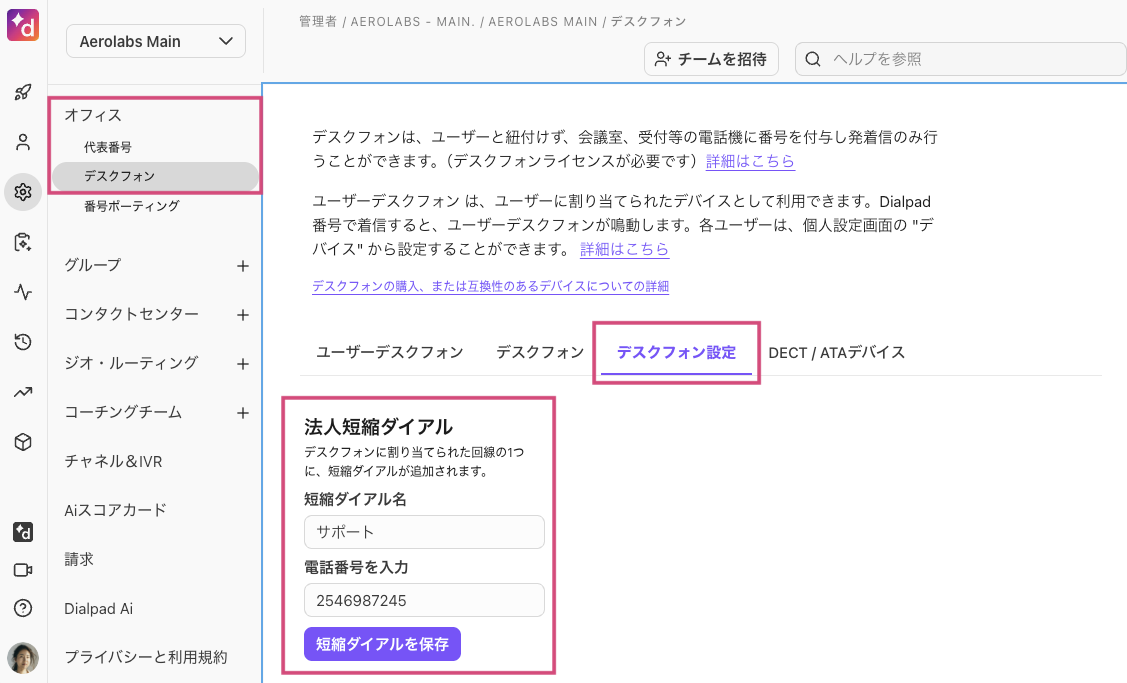
Task: Click the search magnifier icon
Action: tap(813, 59)
